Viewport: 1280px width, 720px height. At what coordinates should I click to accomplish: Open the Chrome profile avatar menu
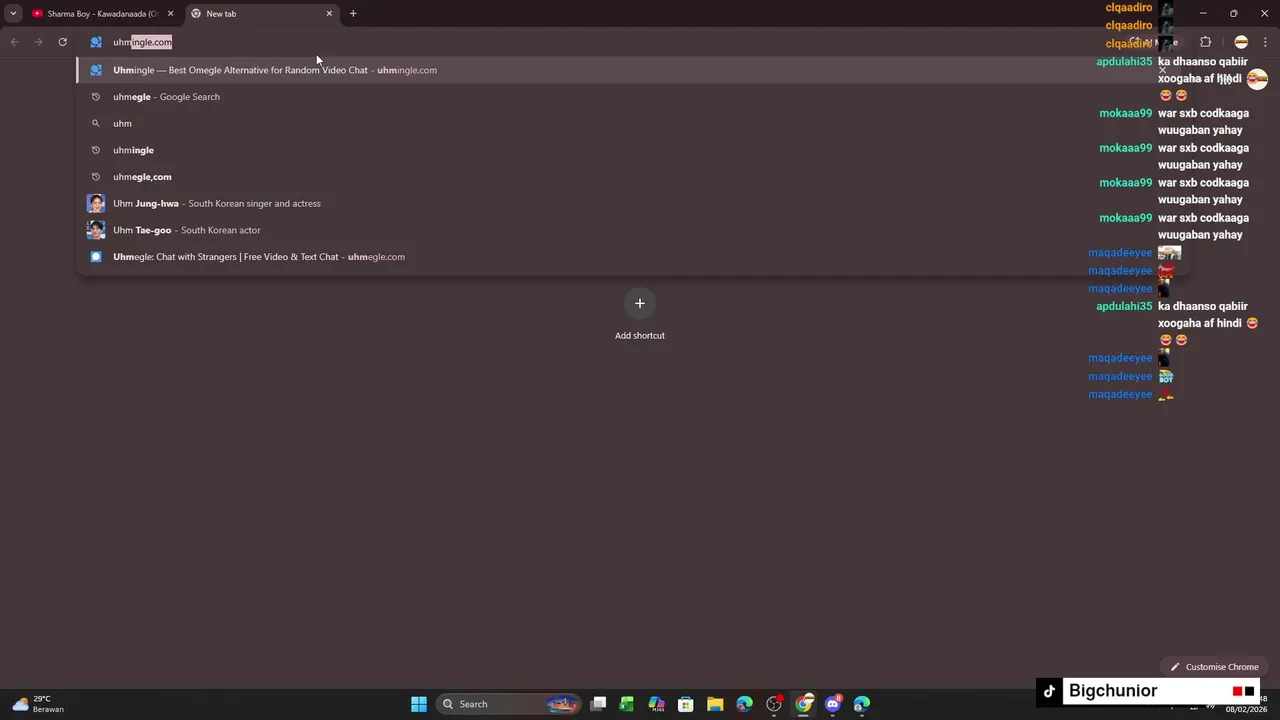coord(1241,42)
